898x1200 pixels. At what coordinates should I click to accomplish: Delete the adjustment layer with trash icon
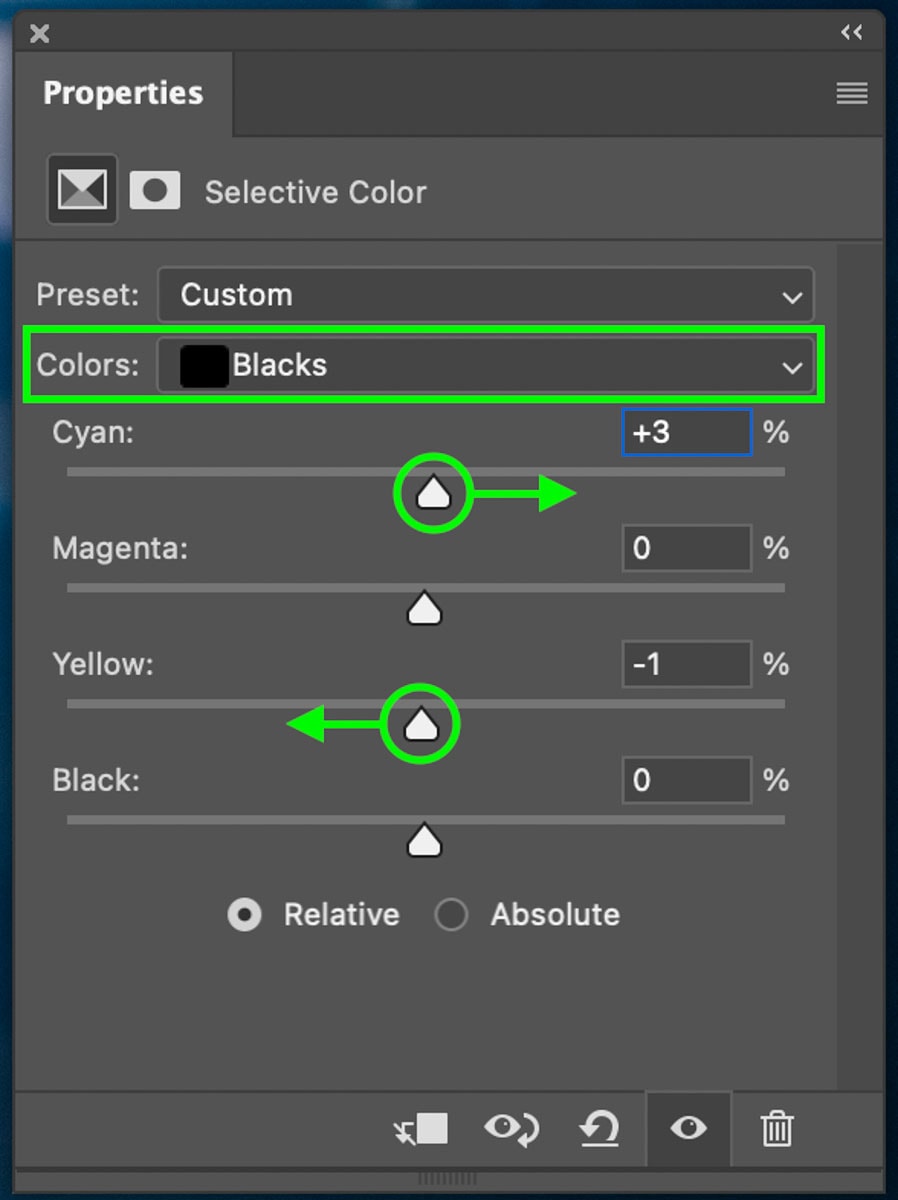coord(776,1129)
